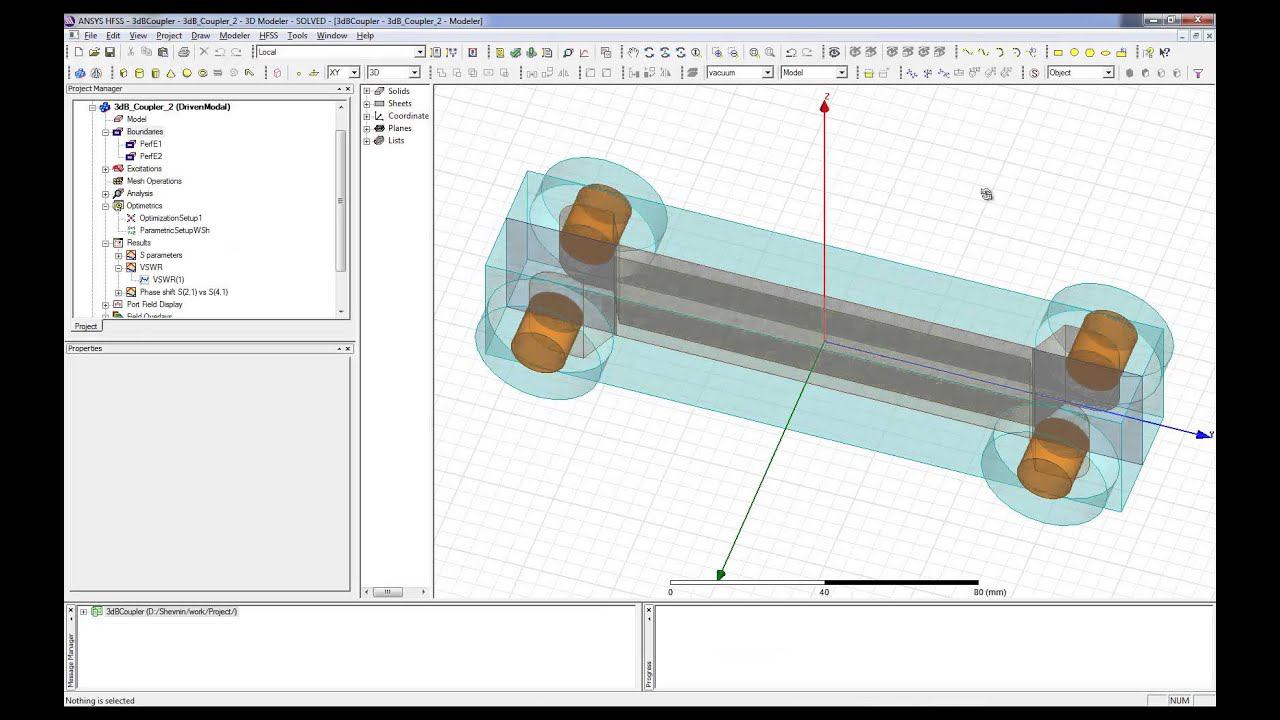Image resolution: width=1280 pixels, height=720 pixels.
Task: Click the Open file folder icon
Action: tap(94, 52)
